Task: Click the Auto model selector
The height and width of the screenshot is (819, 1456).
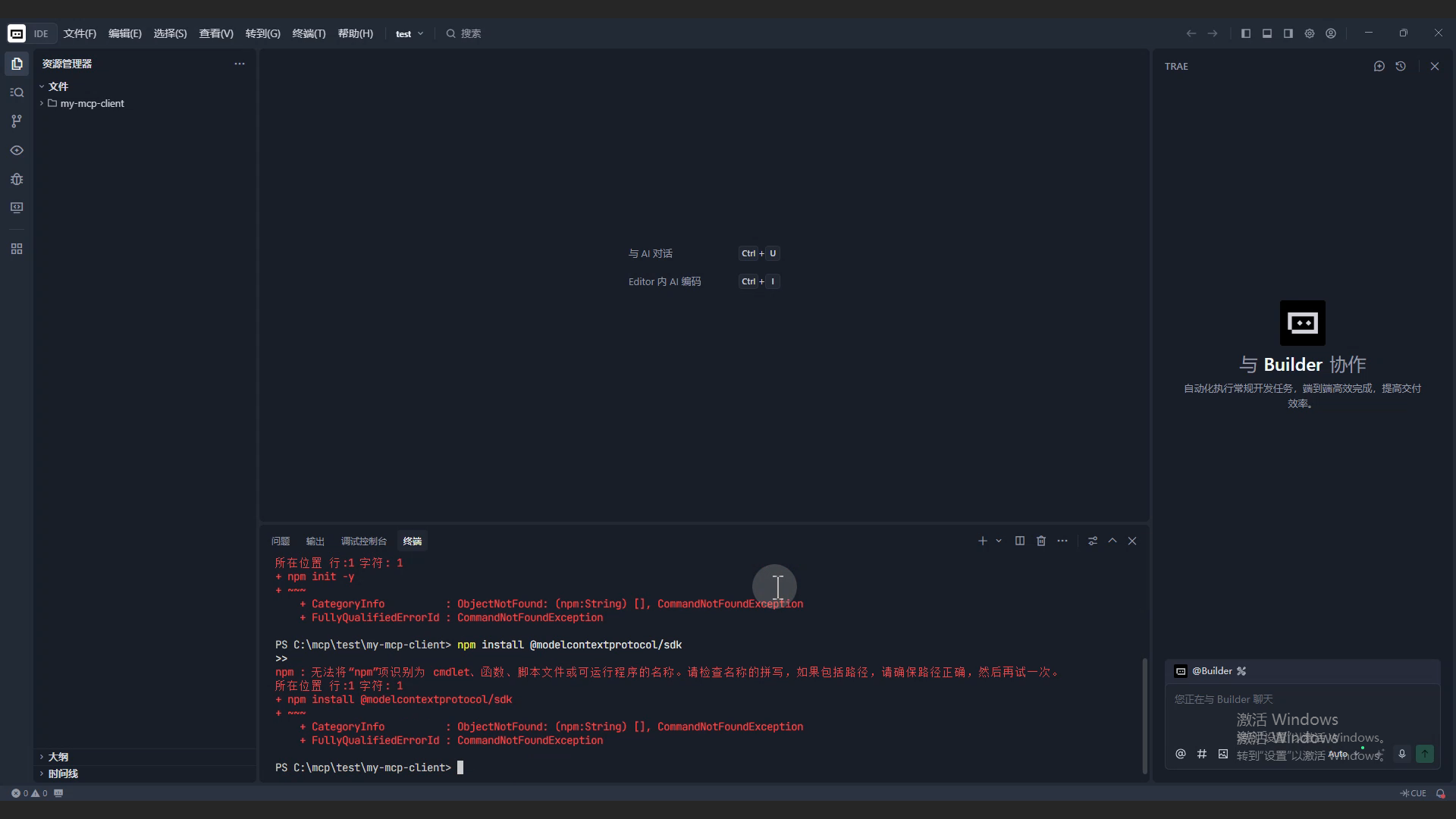Action: click(x=1338, y=754)
